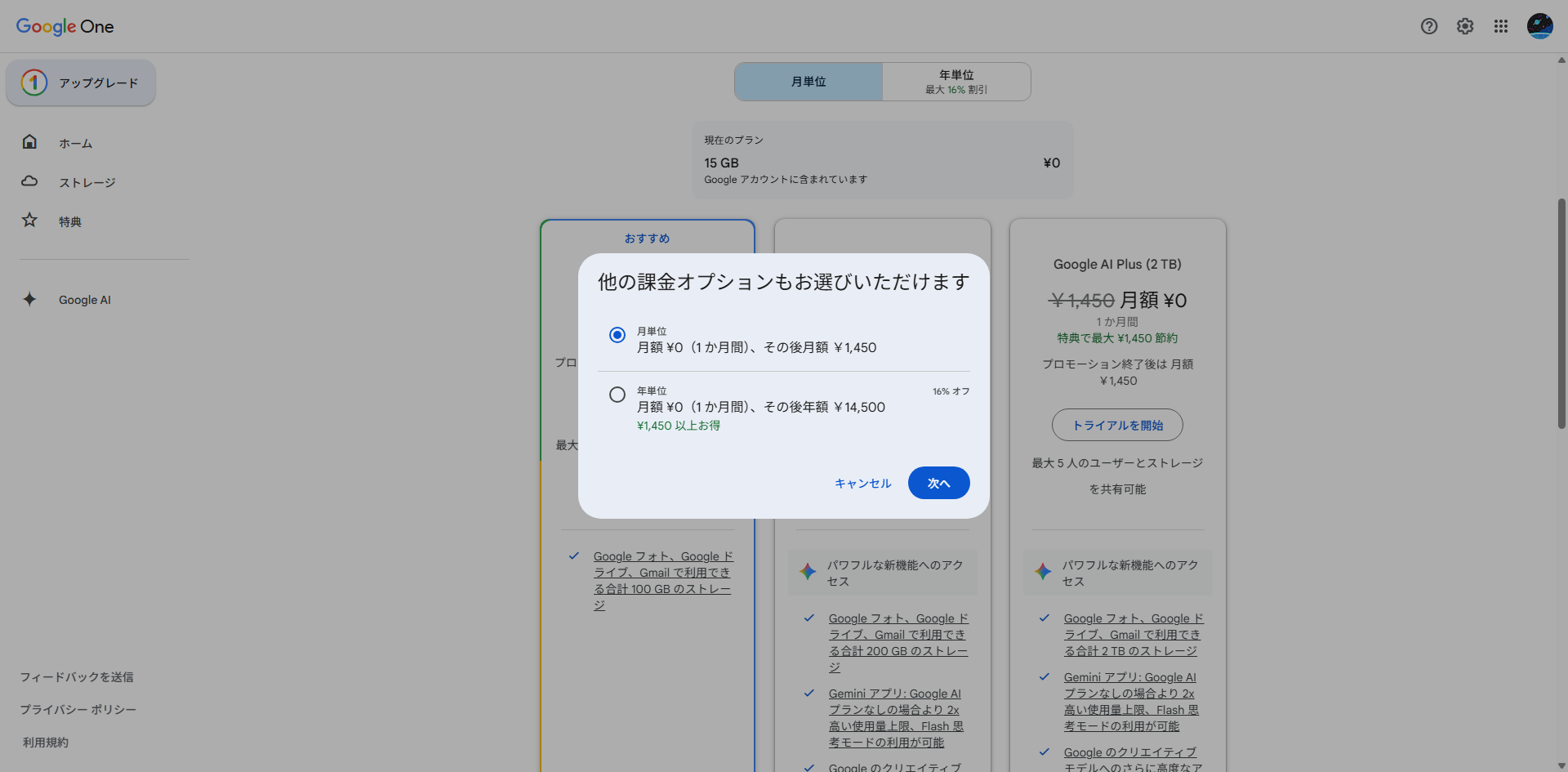1568x772 pixels.
Task: Click the 現在のプラン 15 GB card
Action: pyautogui.click(x=882, y=160)
